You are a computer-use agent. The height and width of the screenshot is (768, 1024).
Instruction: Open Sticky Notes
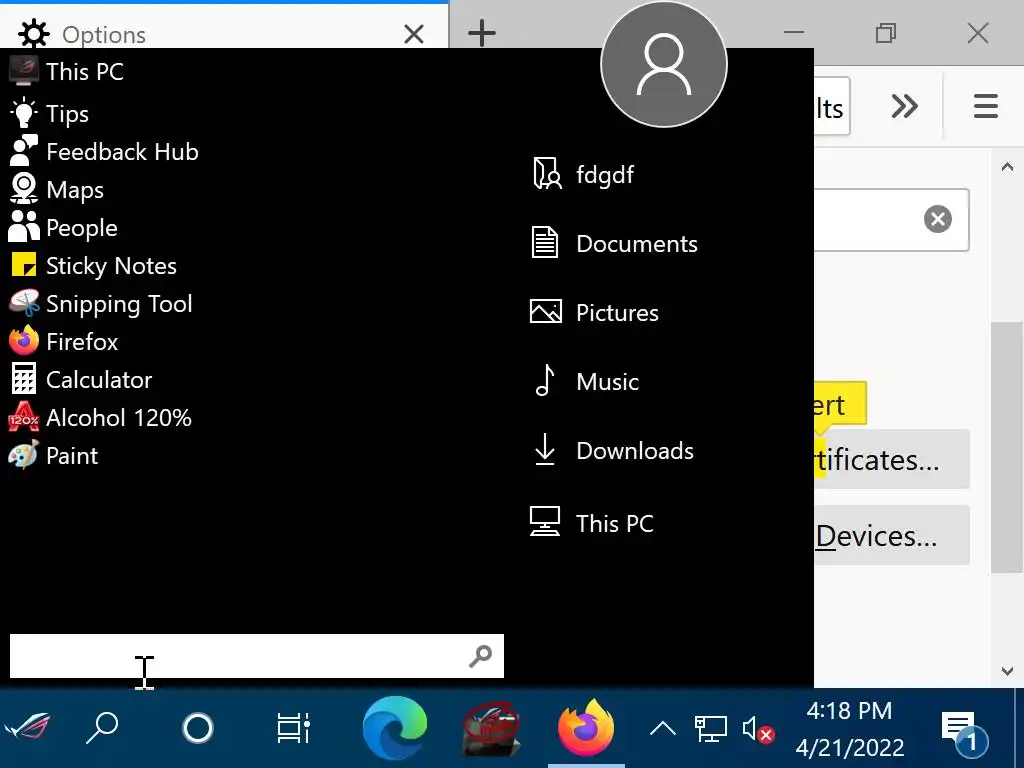[93, 265]
